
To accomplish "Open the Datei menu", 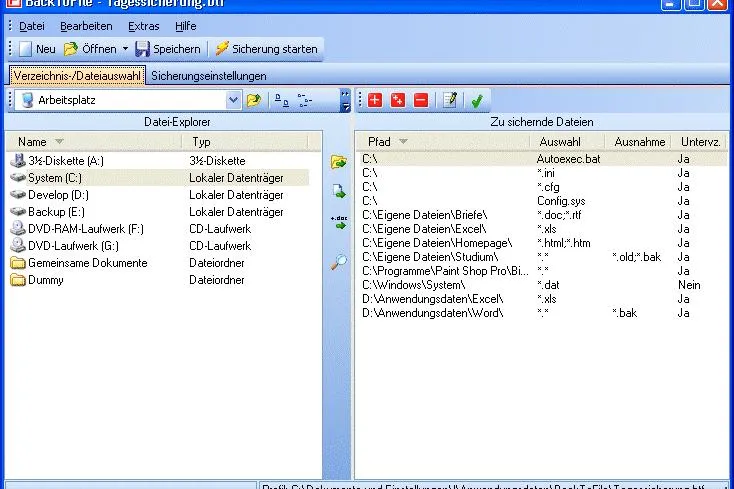I will [31, 26].
